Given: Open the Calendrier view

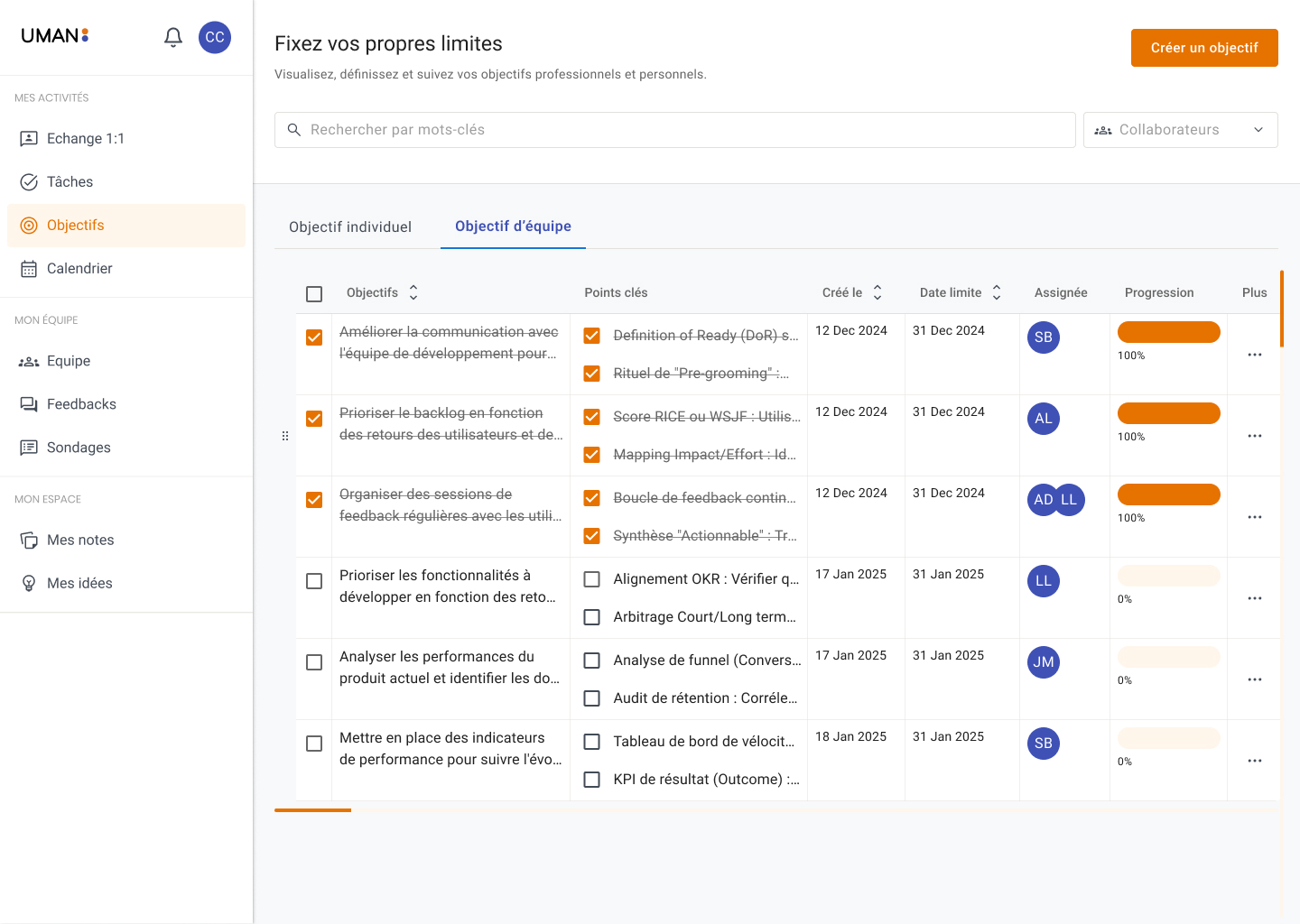Looking at the screenshot, I should click(x=79, y=268).
